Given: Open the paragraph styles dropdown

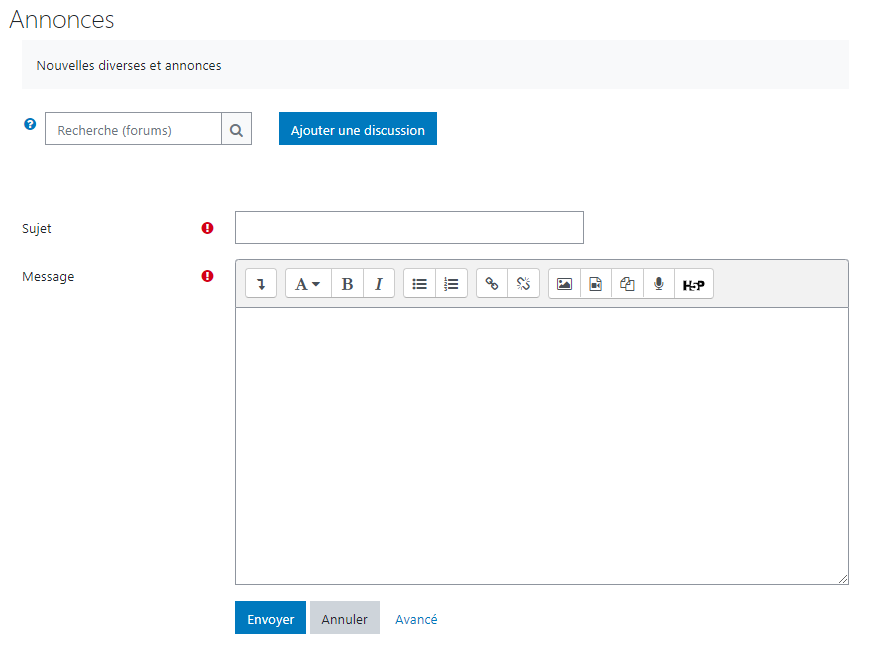Looking at the screenshot, I should click(308, 284).
